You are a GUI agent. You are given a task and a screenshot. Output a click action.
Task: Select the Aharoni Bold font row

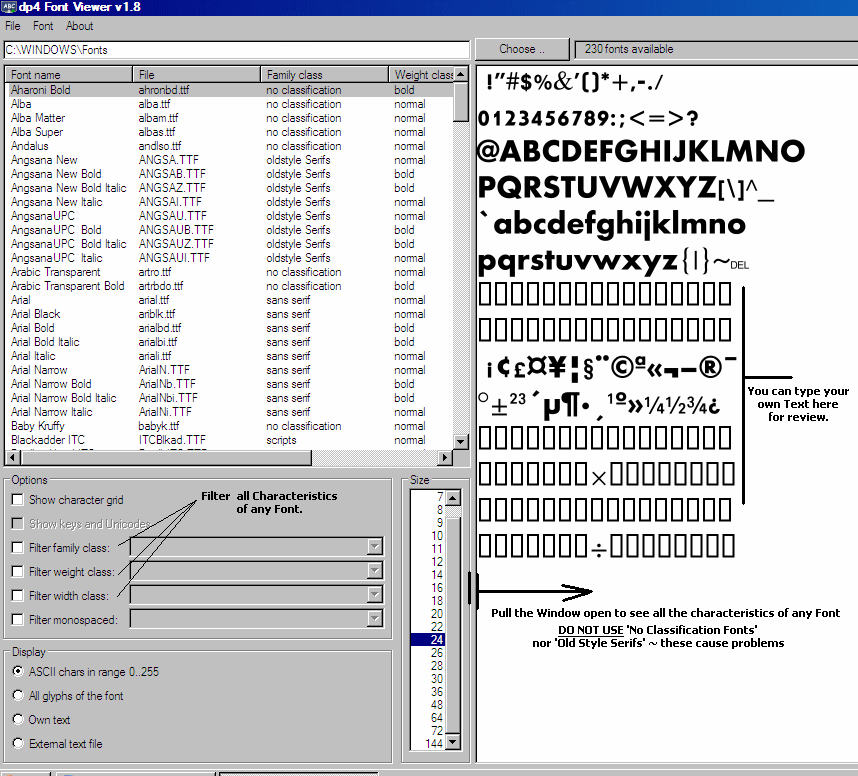[230, 90]
